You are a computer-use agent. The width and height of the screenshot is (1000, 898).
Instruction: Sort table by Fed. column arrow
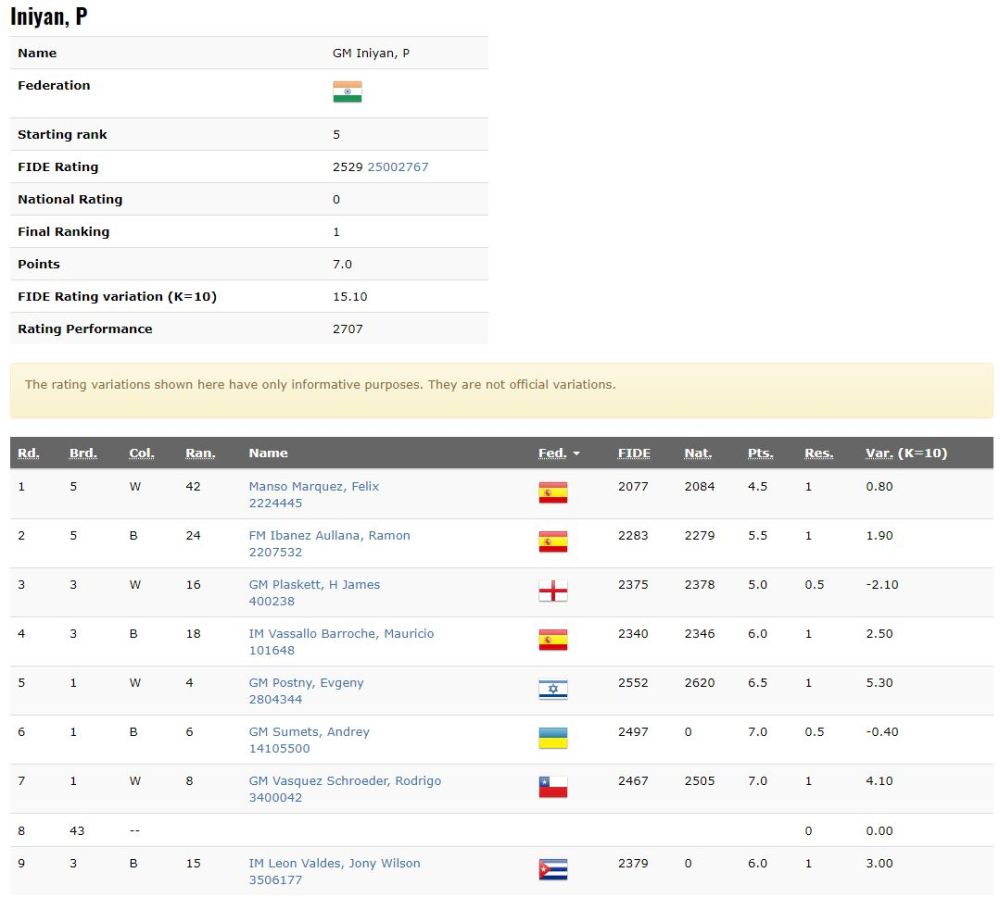(576, 454)
